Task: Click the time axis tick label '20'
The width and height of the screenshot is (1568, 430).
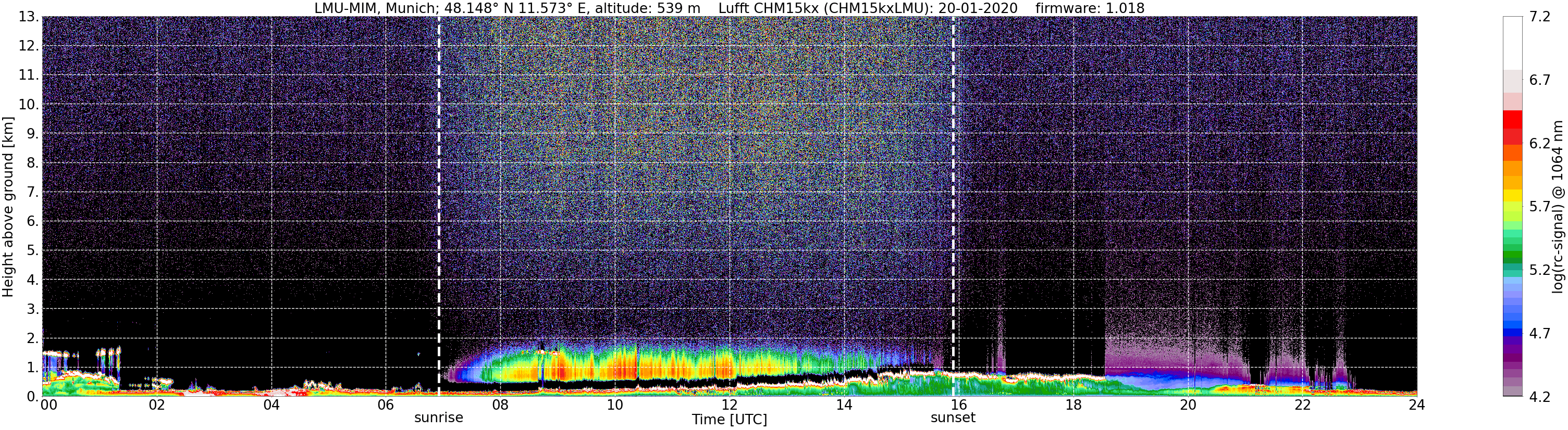Action: pos(1188,405)
